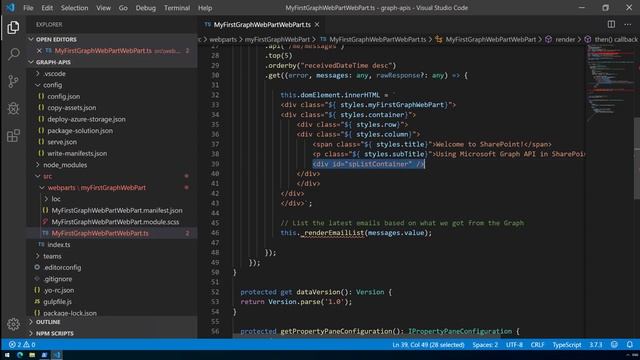The width and height of the screenshot is (640, 360).
Task: Click render in the breadcrumb path
Action: tap(564, 39)
